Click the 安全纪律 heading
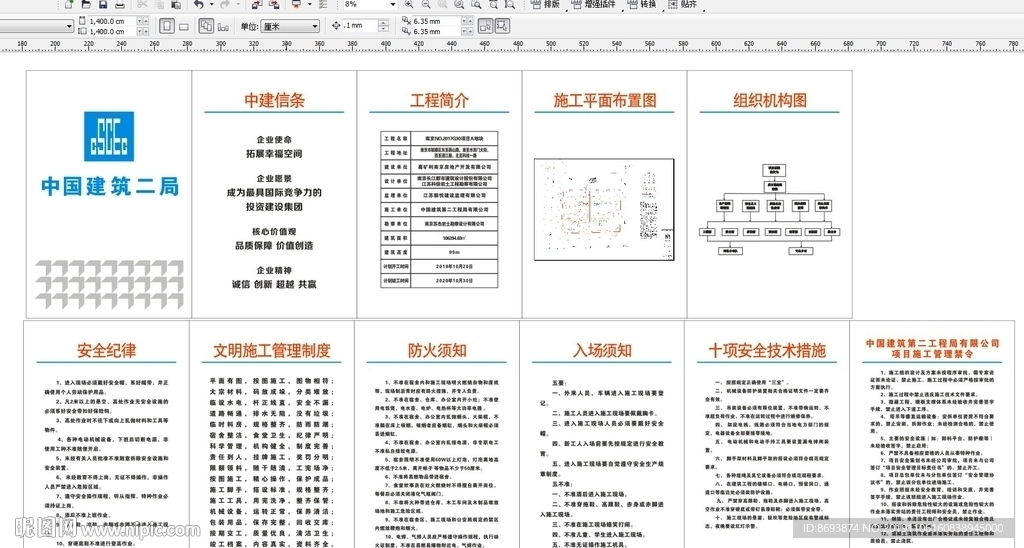Image resolution: width=1024 pixels, height=548 pixels. [106, 350]
